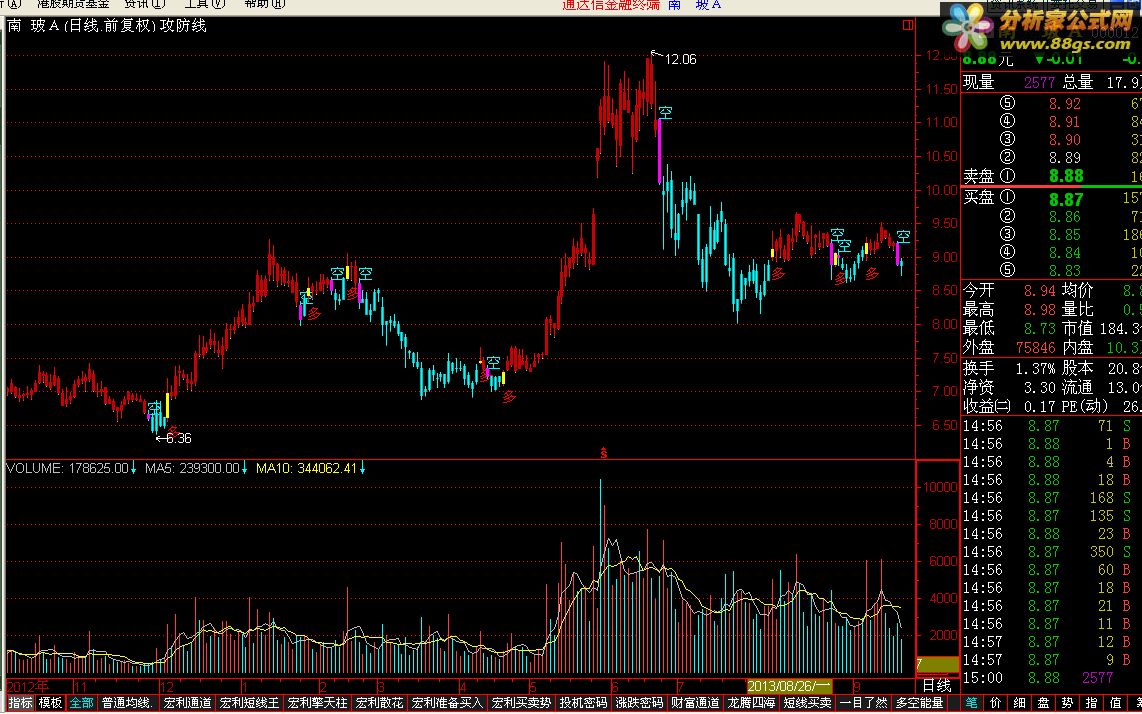Image resolution: width=1142 pixels, height=714 pixels.
Task: Select the 龙腾四海 indicator tab
Action: 751,704
